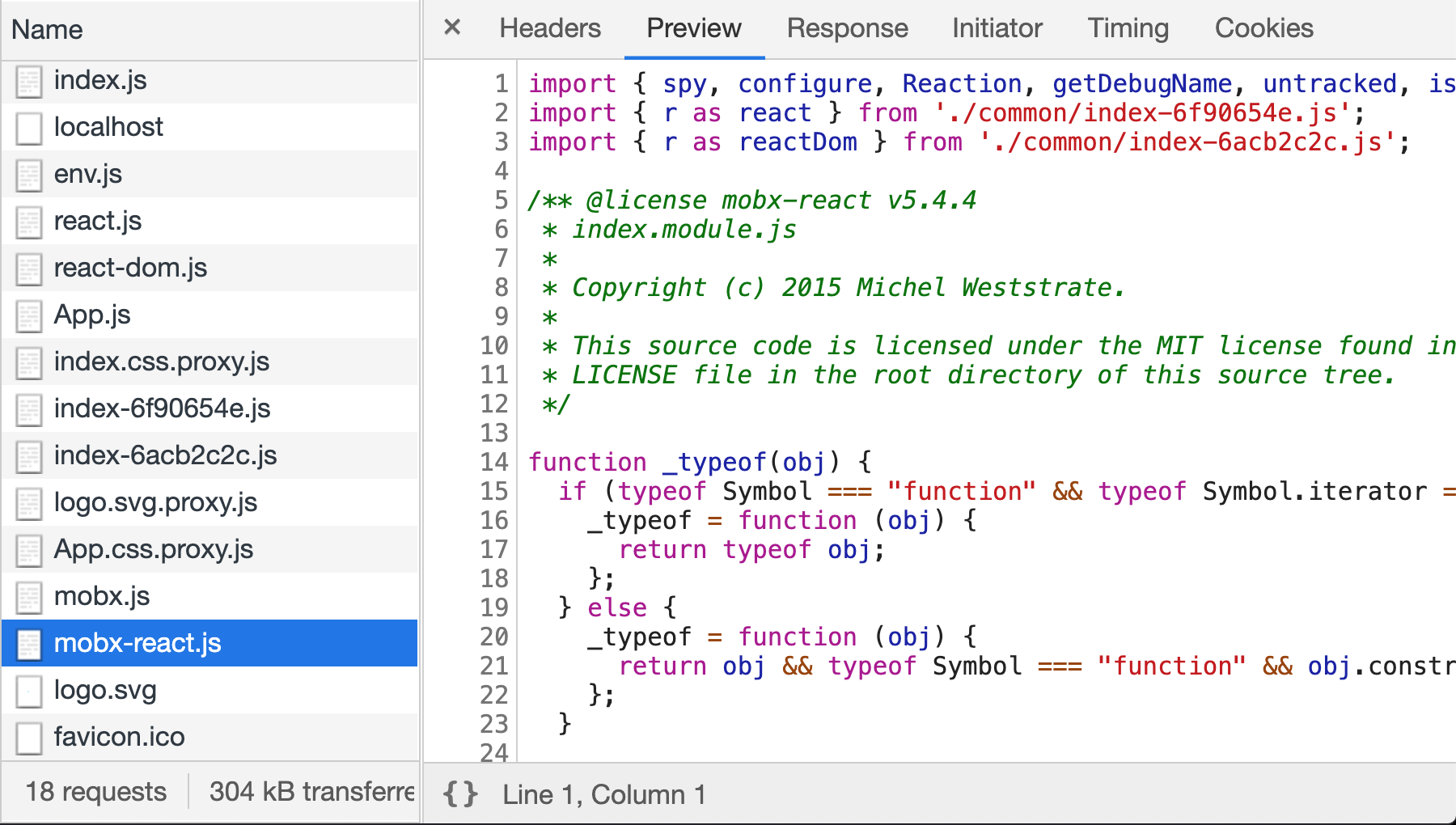This screenshot has height=825, width=1456.
Task: Select the index.js request
Action: [x=210, y=80]
